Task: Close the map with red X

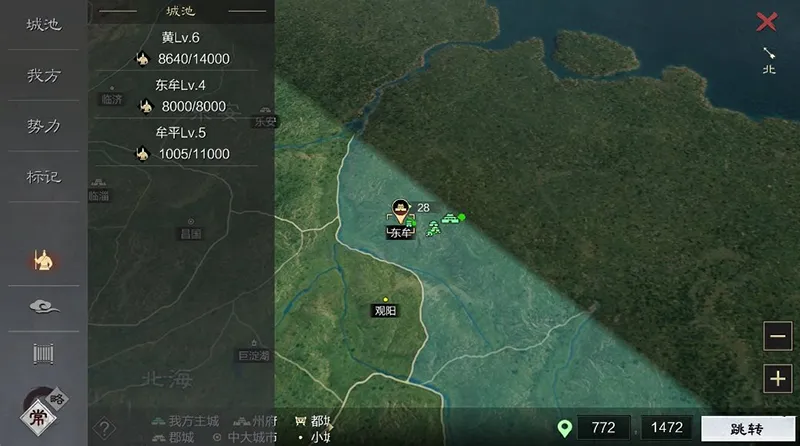Action: pyautogui.click(x=767, y=21)
